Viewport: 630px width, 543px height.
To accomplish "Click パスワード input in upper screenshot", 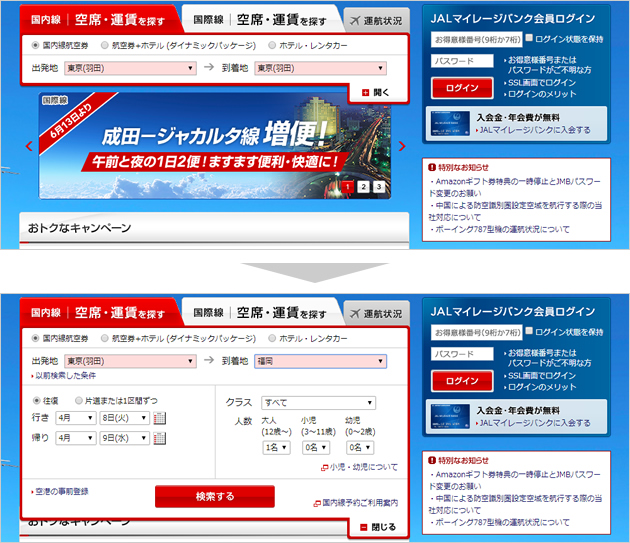I will tap(462, 61).
